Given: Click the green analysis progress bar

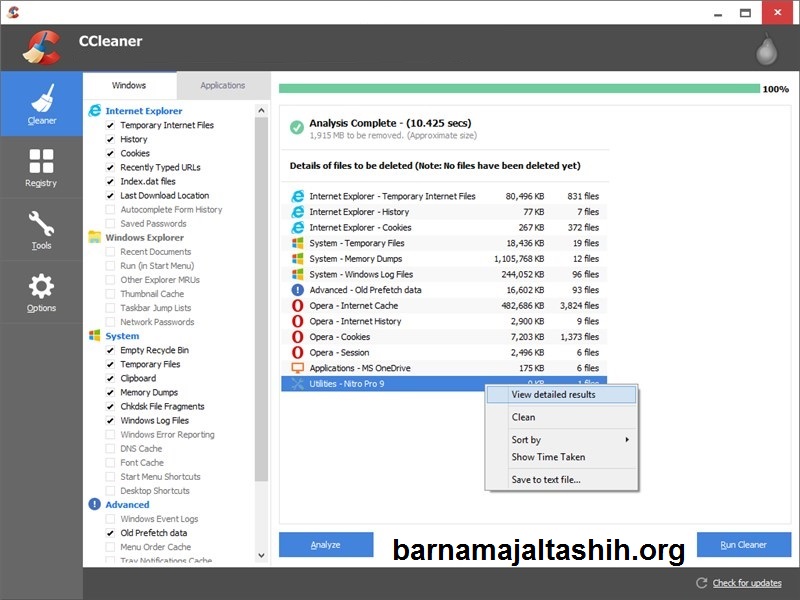Looking at the screenshot, I should point(519,89).
